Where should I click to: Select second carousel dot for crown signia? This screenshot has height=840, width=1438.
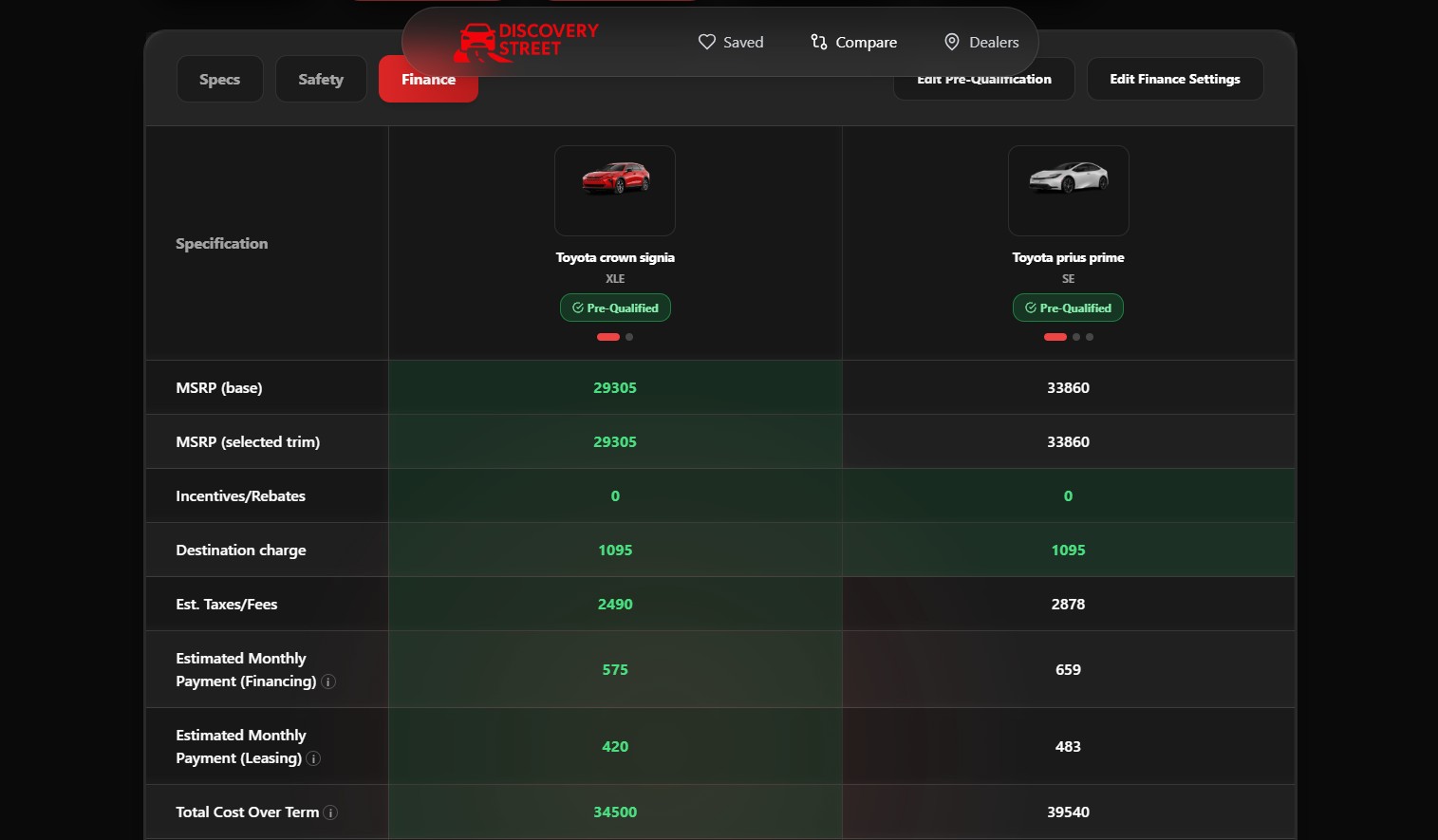click(x=629, y=337)
